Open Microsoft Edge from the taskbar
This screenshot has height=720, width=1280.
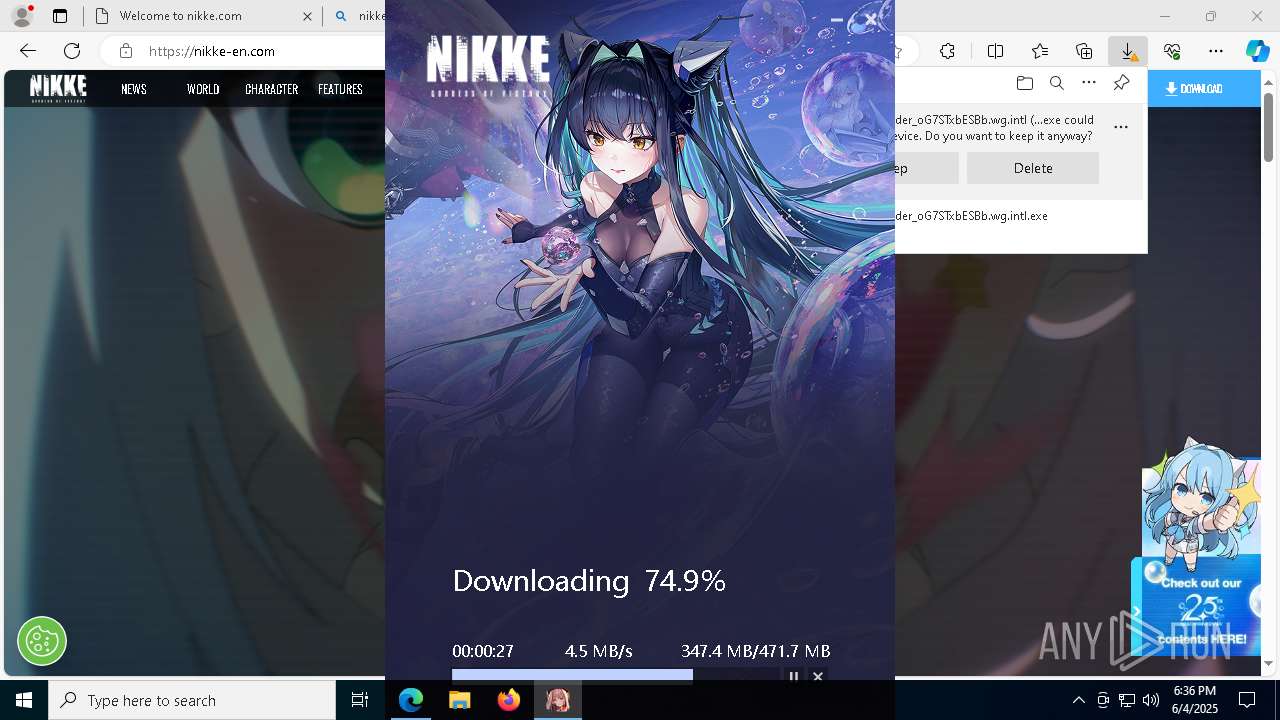pyautogui.click(x=411, y=700)
